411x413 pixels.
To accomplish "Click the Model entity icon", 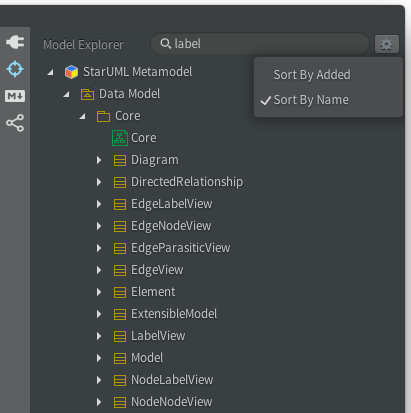I will click(x=120, y=358).
